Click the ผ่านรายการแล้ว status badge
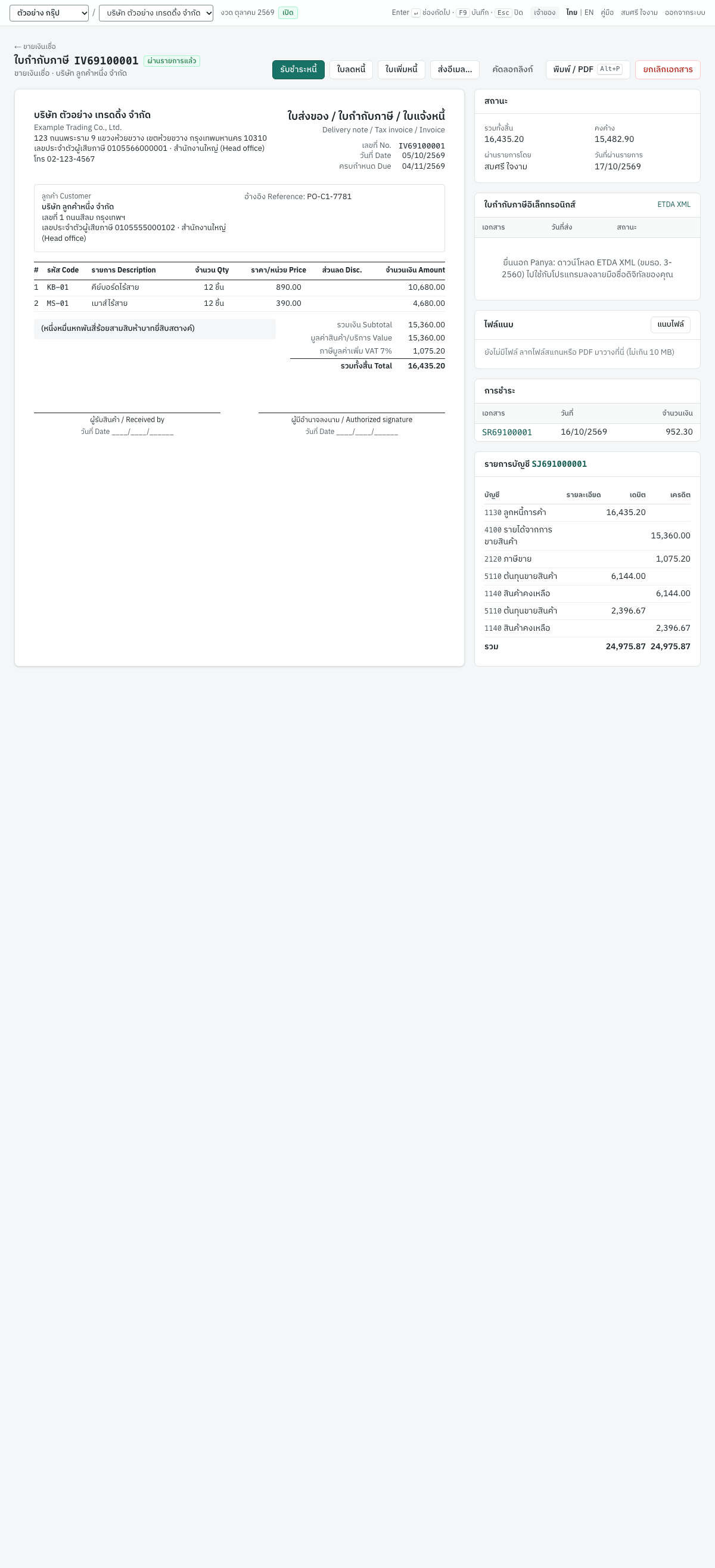 172,61
